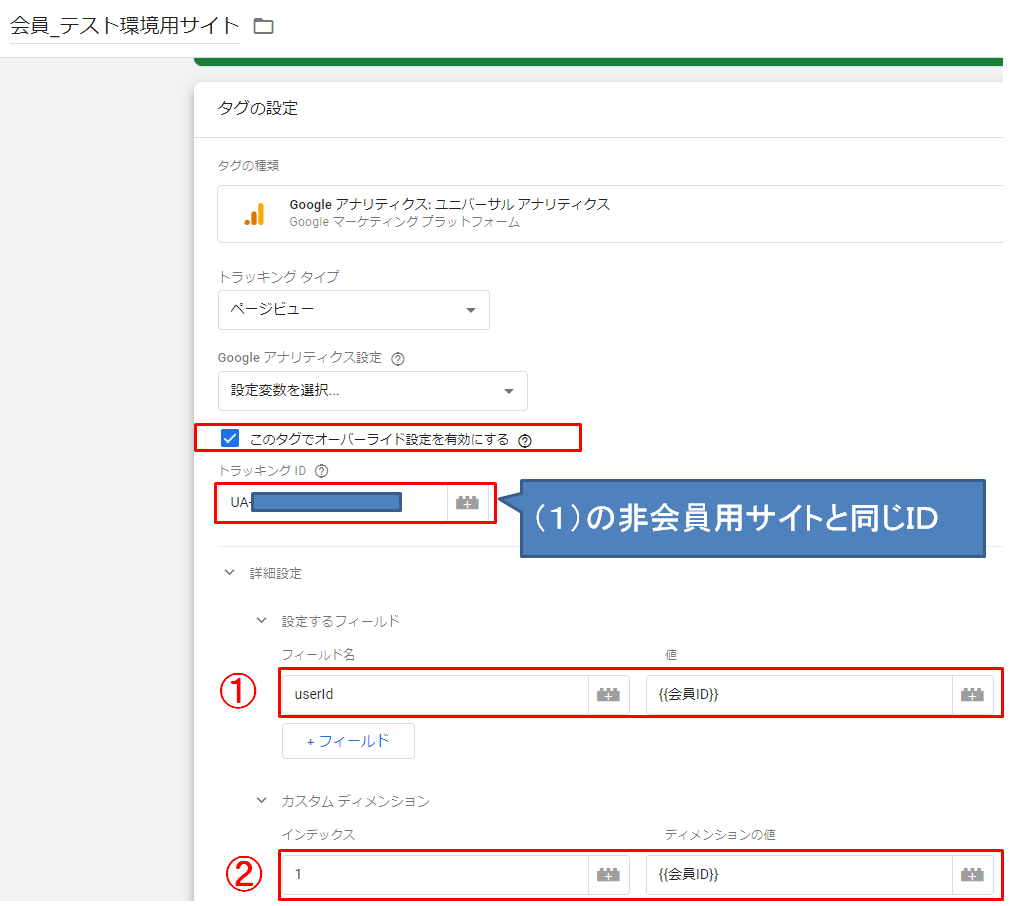Image resolution: width=1018 pixels, height=906 pixels.
Task: Collapse the 詳細設定 section
Action: (x=229, y=573)
